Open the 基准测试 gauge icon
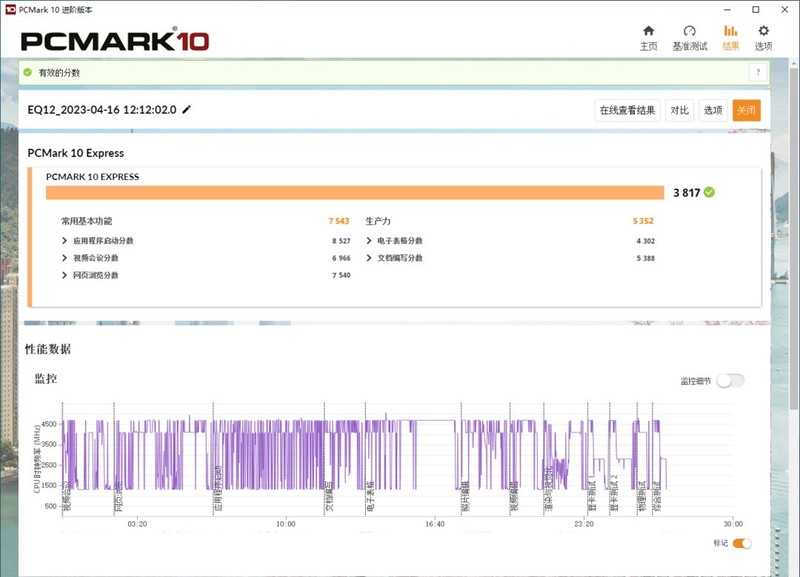This screenshot has width=800, height=577. (x=689, y=31)
